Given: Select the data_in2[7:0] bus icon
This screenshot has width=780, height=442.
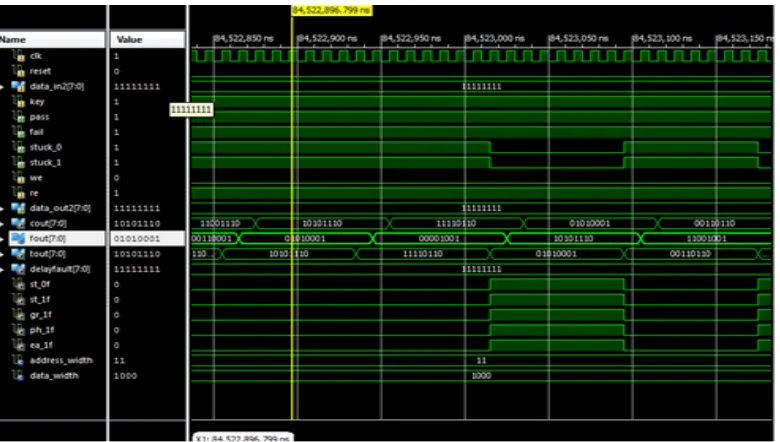Looking at the screenshot, I should [18, 87].
